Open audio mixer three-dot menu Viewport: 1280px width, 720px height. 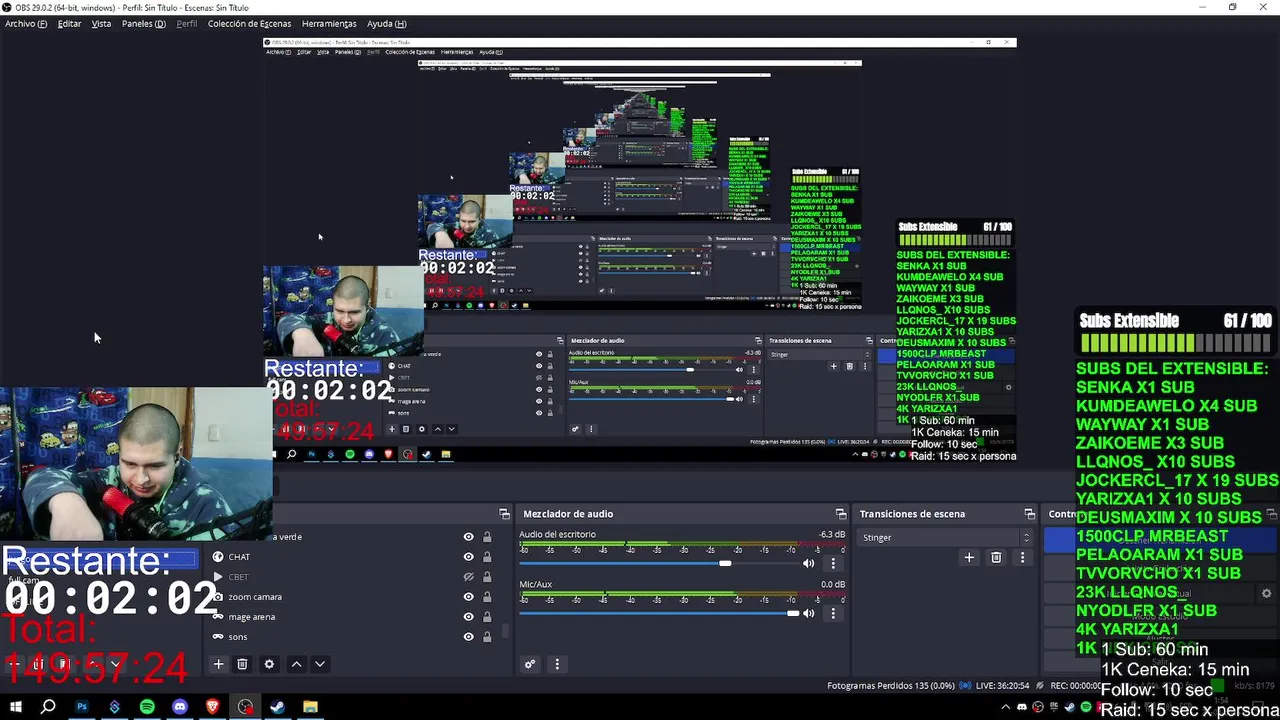(557, 664)
